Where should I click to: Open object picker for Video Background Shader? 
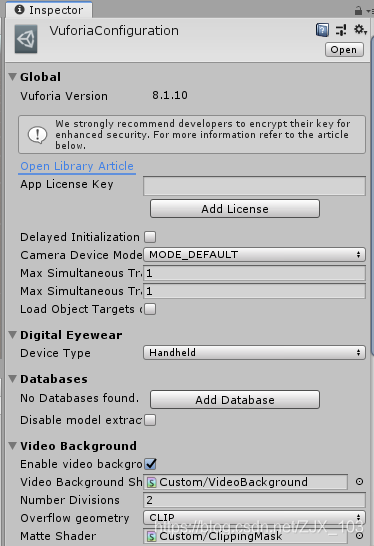pos(359,482)
